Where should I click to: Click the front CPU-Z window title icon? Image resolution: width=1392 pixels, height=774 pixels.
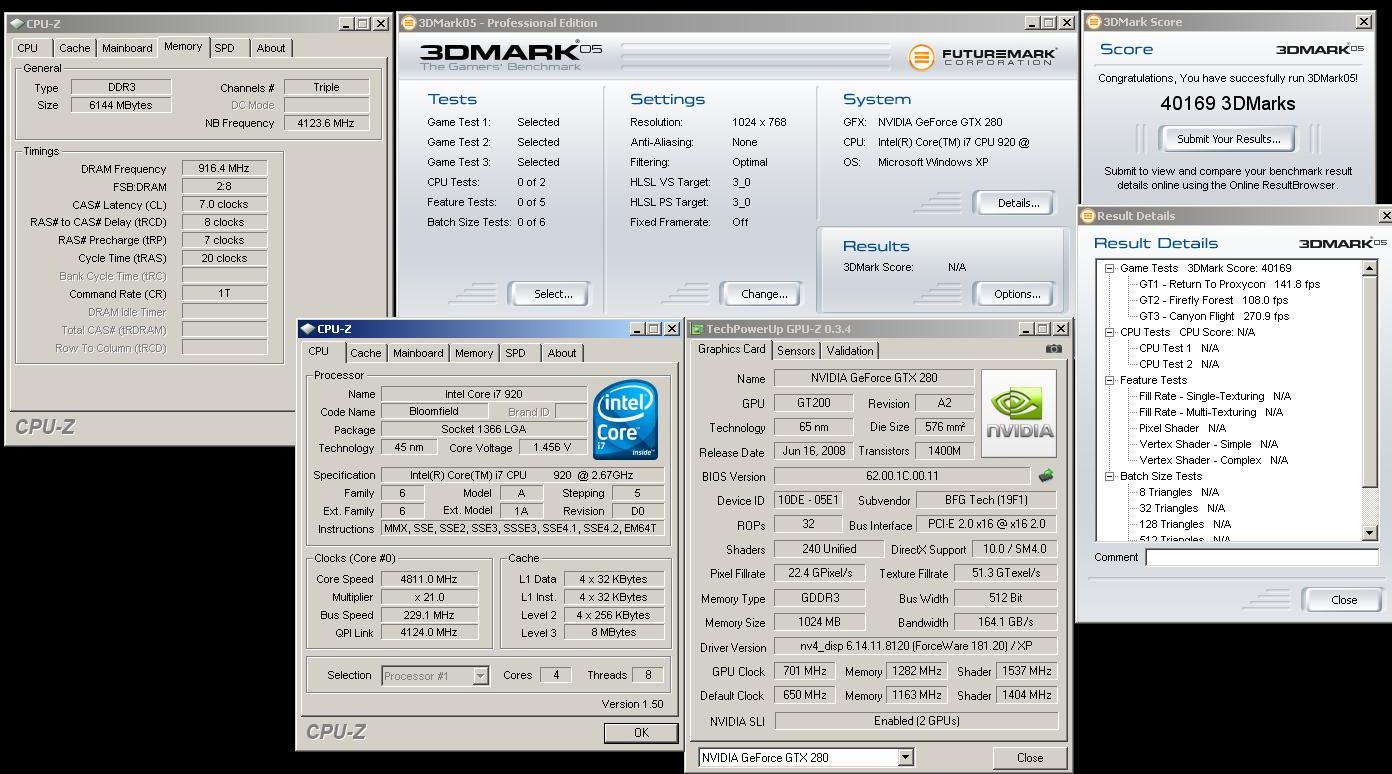click(307, 329)
